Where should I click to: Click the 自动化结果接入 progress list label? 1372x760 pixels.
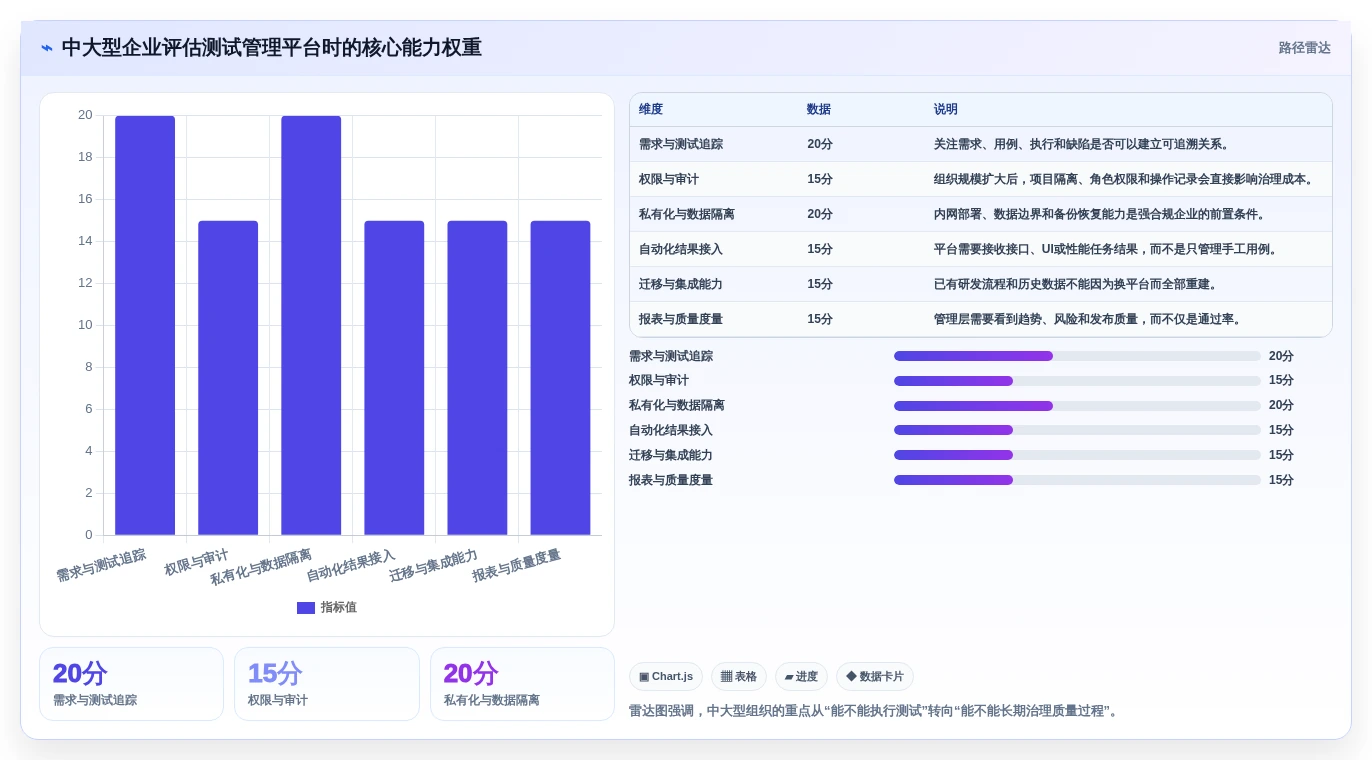pyautogui.click(x=671, y=430)
